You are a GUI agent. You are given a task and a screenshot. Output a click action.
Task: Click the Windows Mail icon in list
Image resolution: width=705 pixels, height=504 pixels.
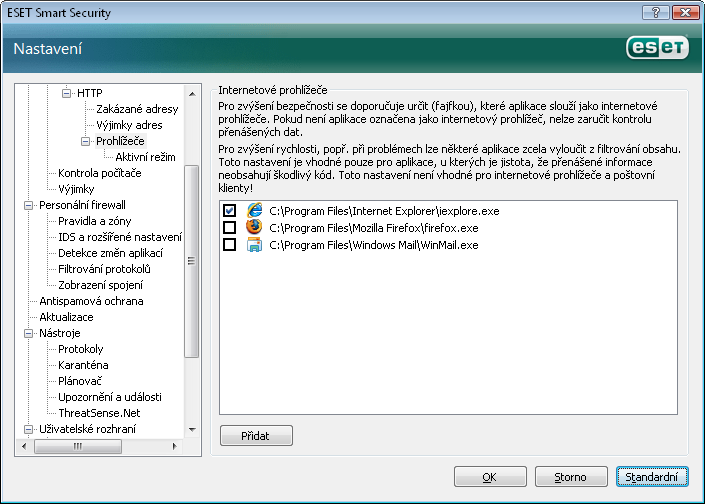click(254, 245)
